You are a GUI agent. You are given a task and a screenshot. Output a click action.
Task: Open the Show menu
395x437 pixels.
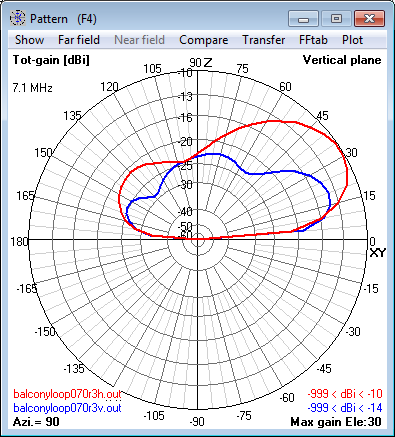tap(29, 40)
